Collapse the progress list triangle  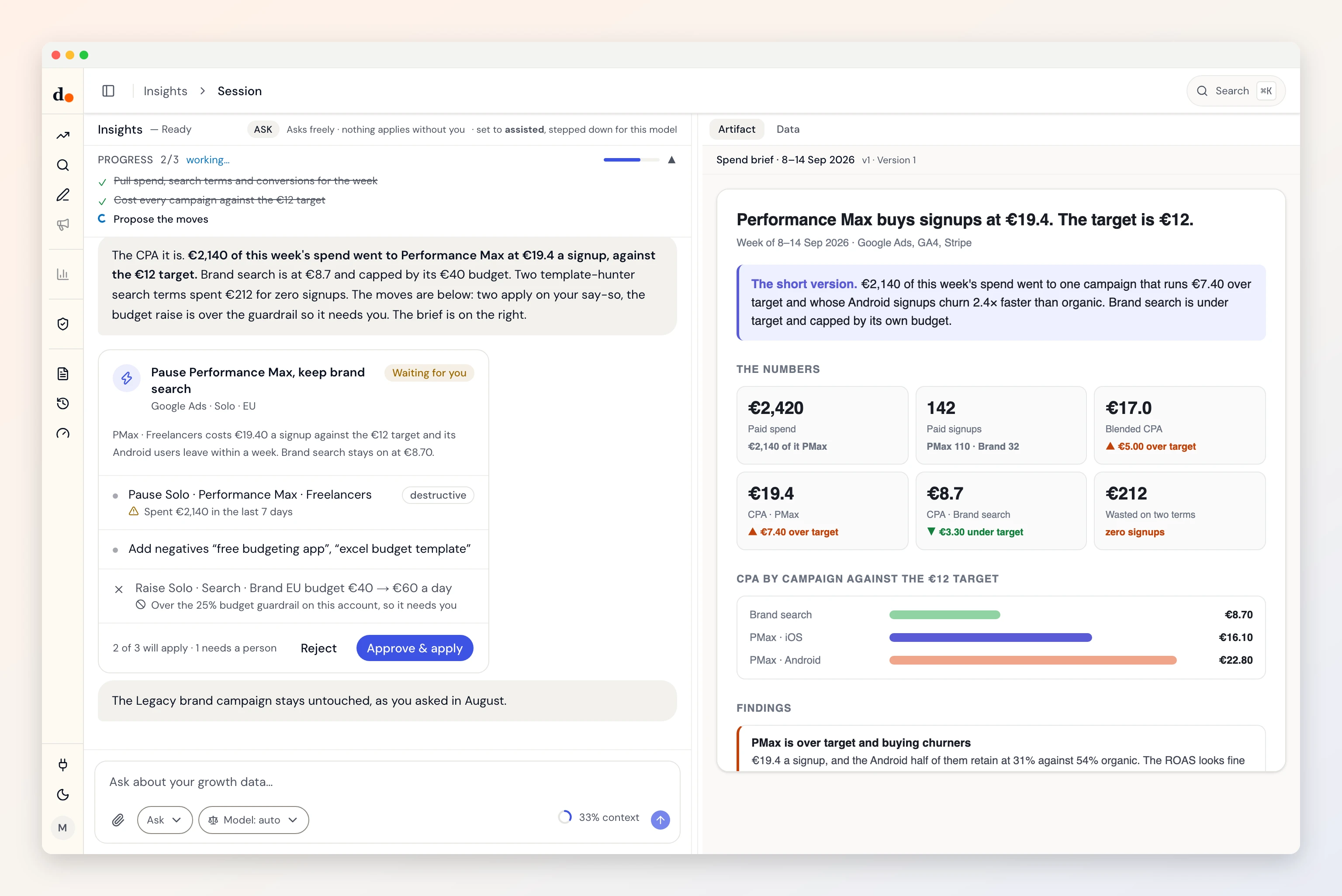(x=671, y=160)
